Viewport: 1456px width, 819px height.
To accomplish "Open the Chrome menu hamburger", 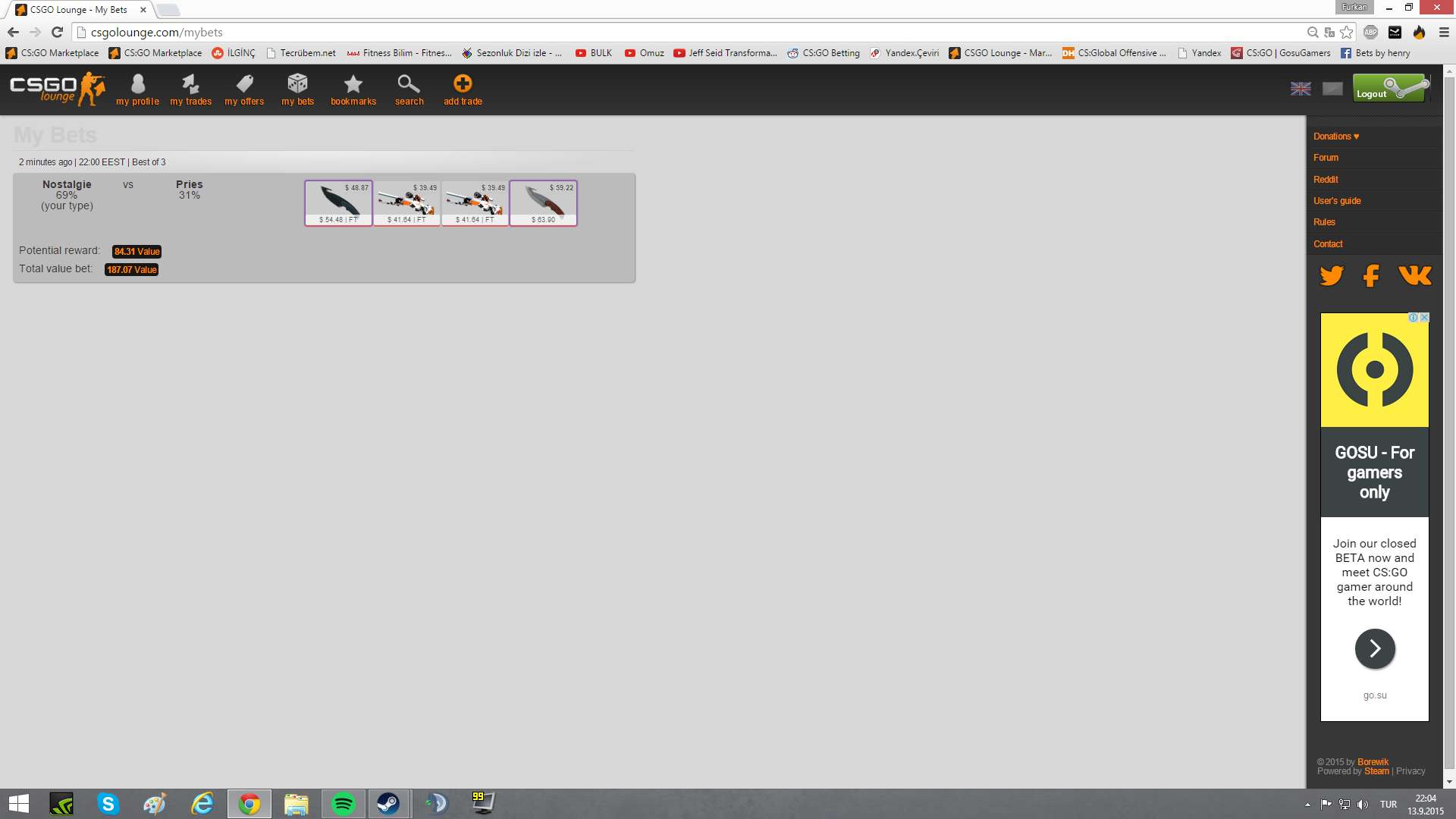I will (1444, 32).
